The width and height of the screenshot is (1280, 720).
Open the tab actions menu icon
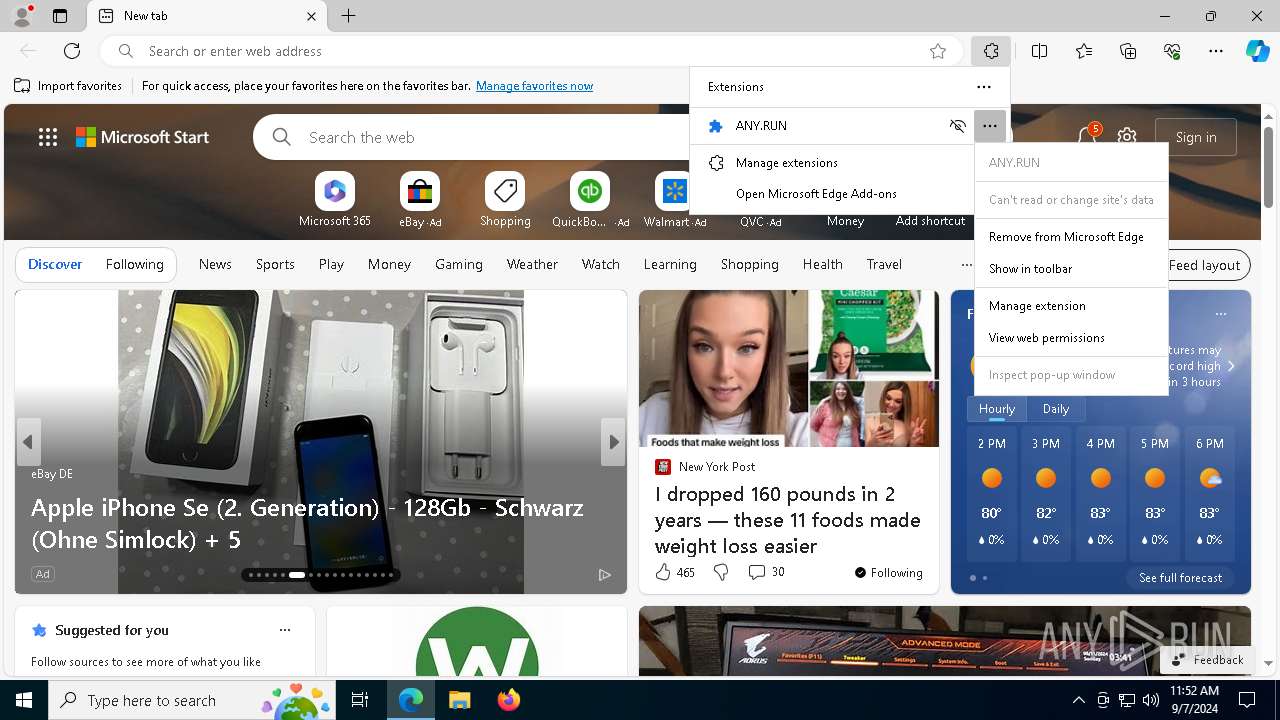pos(60,16)
